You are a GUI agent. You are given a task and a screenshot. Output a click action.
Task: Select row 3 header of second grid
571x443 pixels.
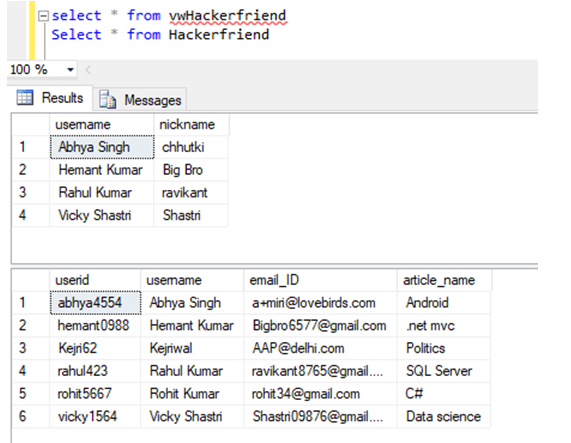point(31,348)
